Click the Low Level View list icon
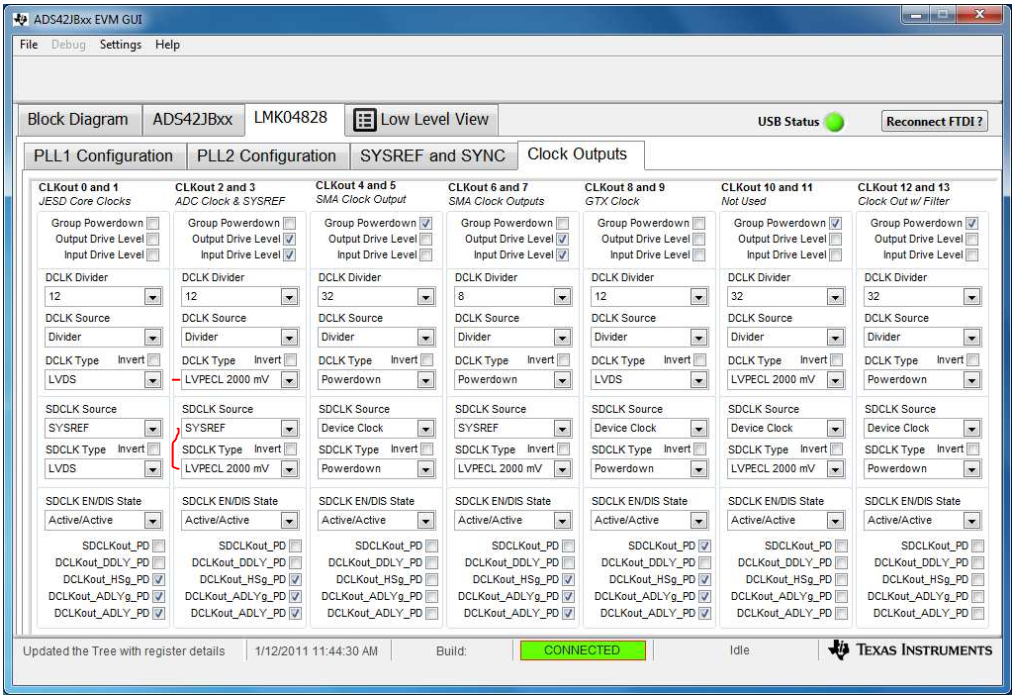The image size is (1012, 699). 364,120
